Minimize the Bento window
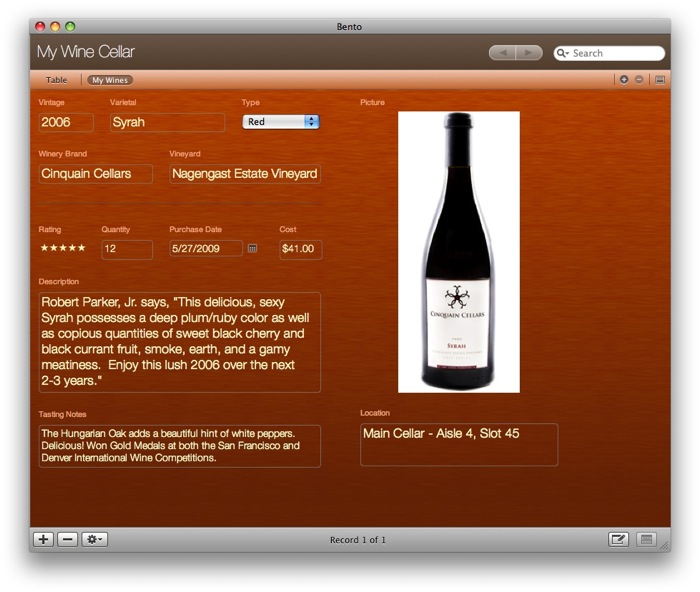Image resolution: width=700 pixels, height=592 pixels. (55, 26)
